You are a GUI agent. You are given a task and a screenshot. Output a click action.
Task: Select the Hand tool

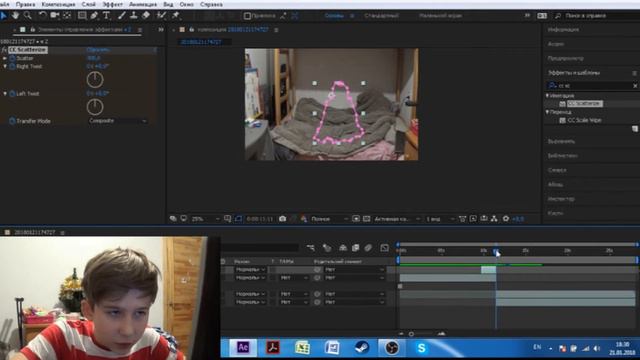[16, 16]
